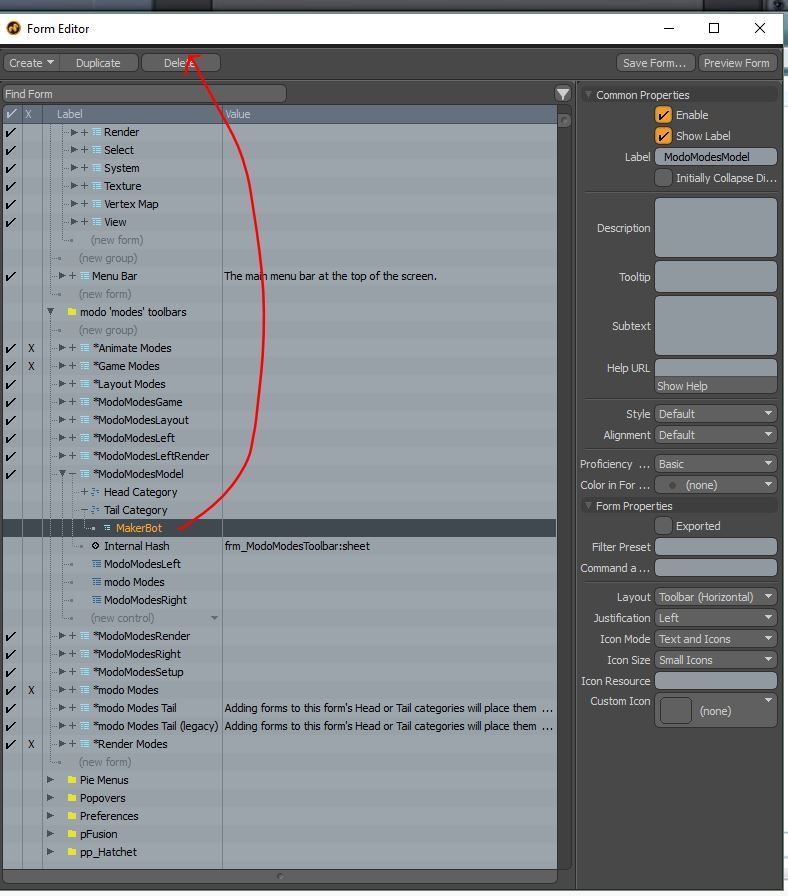Open the Layout dropdown Toolbar (Horizontal)
Viewport: 788px width, 896px height.
point(715,597)
